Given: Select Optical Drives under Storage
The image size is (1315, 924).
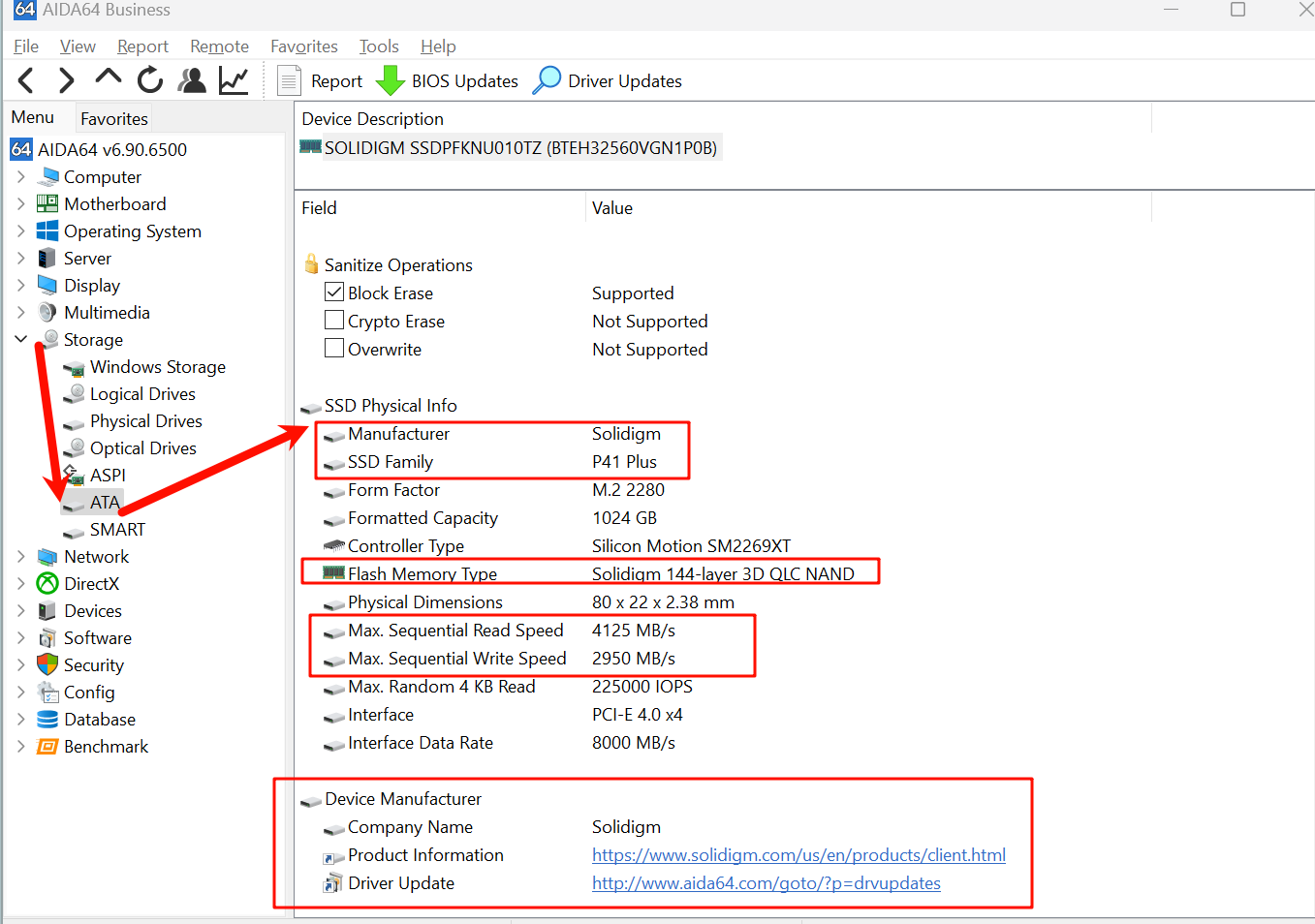Looking at the screenshot, I should (143, 448).
